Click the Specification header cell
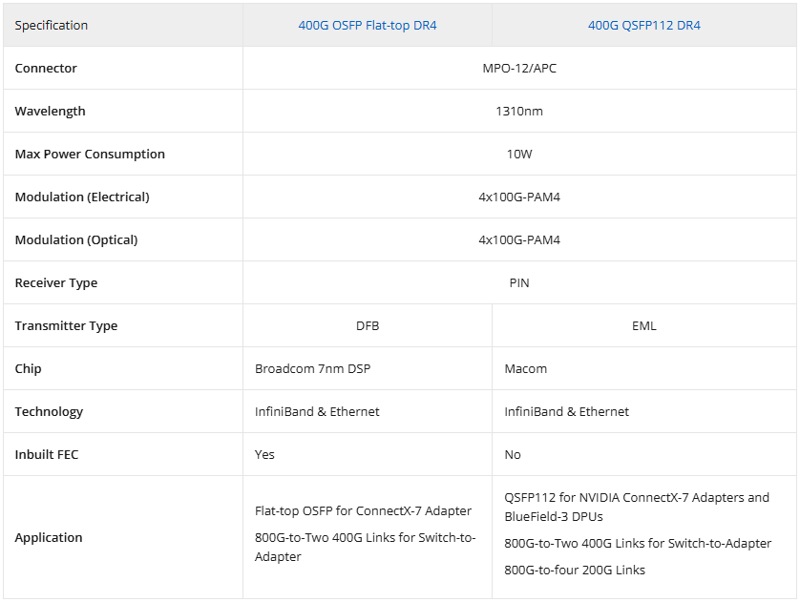Viewport: 800px width, 602px height. click(x=51, y=25)
